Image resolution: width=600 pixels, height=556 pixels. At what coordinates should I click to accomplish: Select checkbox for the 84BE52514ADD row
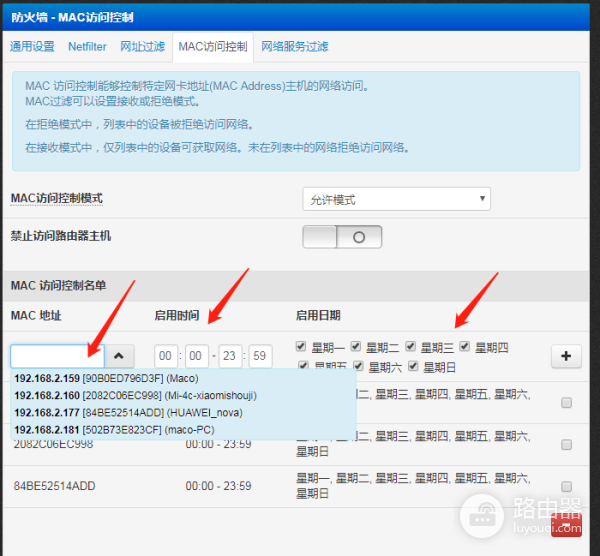click(566, 485)
